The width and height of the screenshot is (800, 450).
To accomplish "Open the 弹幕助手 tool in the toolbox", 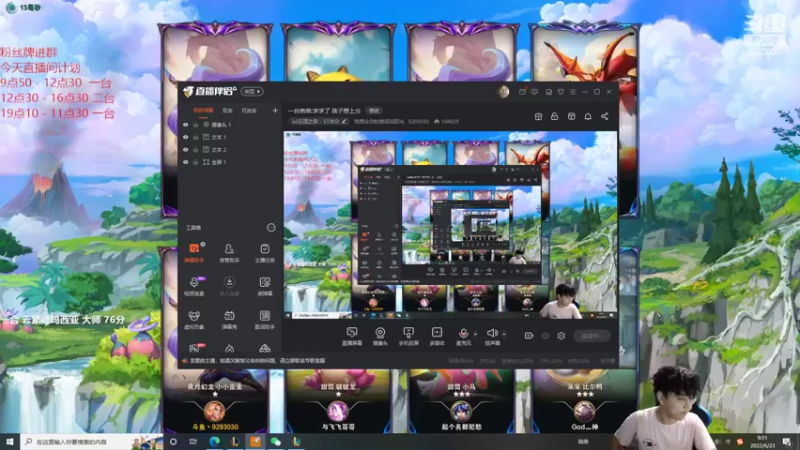I will coord(194,253).
